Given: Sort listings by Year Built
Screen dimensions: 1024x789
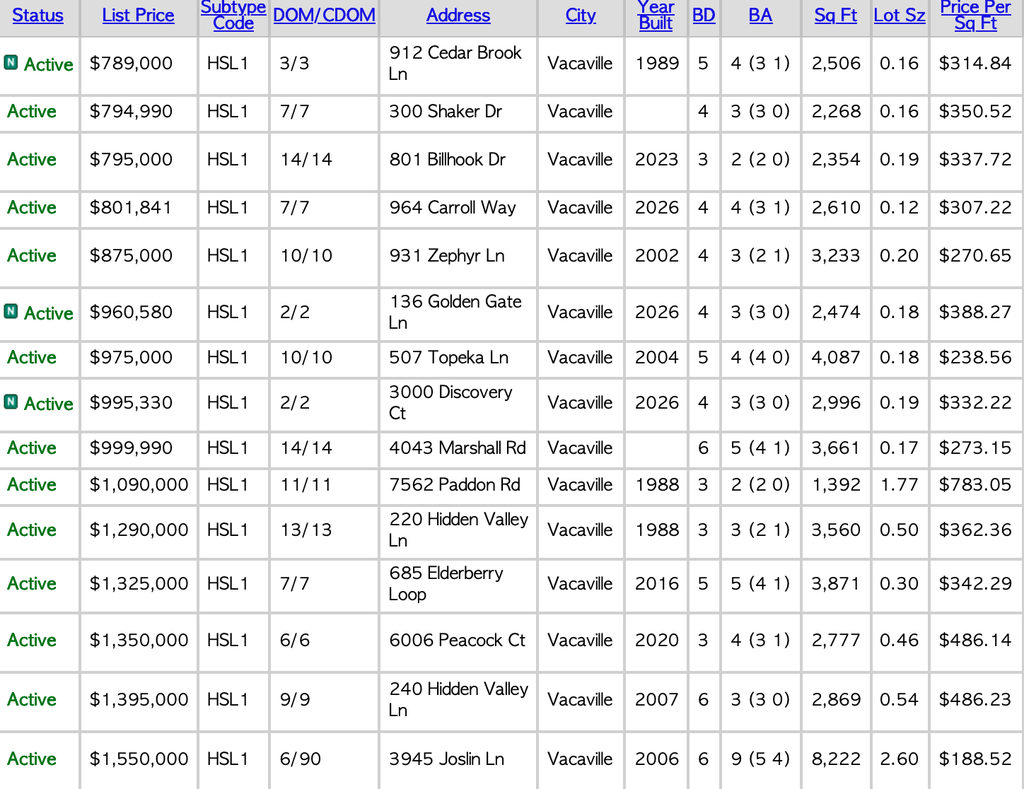Looking at the screenshot, I should [656, 15].
